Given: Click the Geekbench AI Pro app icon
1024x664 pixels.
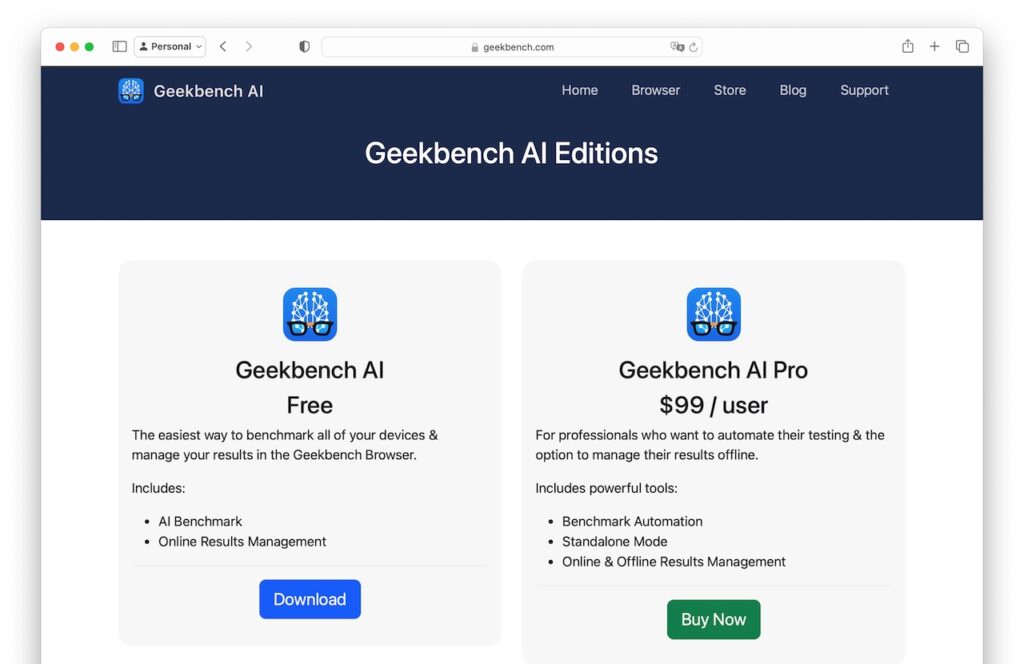Looking at the screenshot, I should (x=713, y=314).
